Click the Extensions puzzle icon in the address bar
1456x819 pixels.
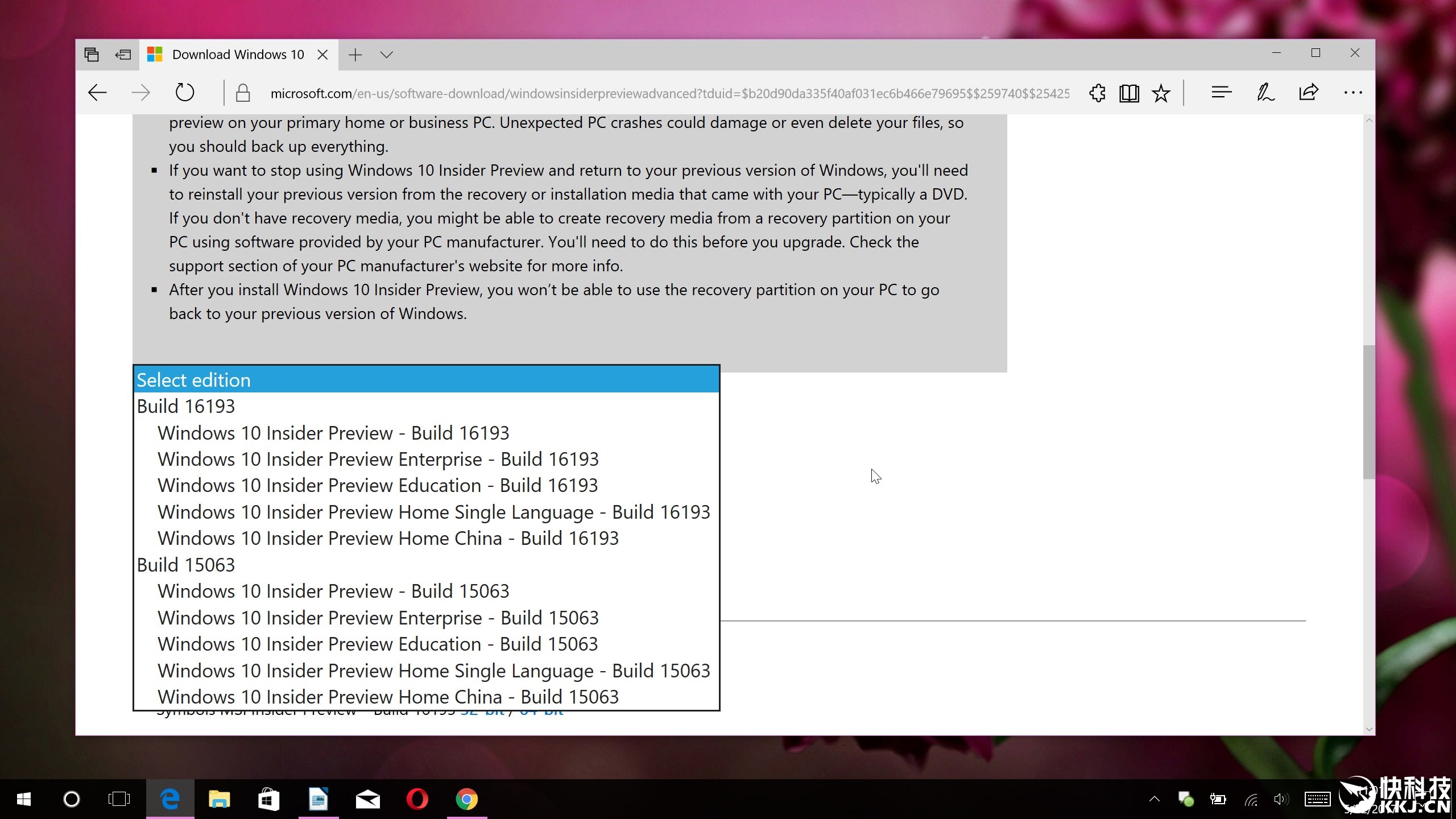[x=1097, y=93]
